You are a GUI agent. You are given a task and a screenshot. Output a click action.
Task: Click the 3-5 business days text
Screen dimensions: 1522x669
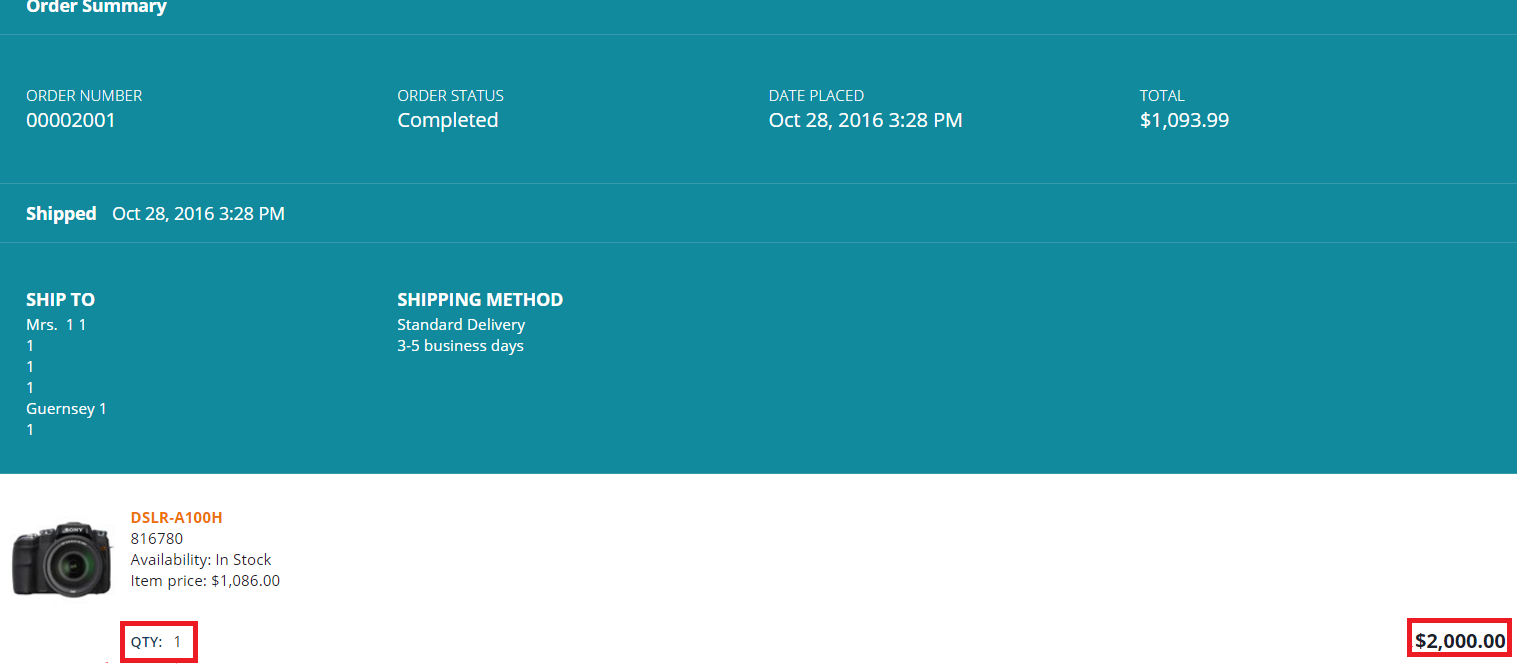(460, 346)
